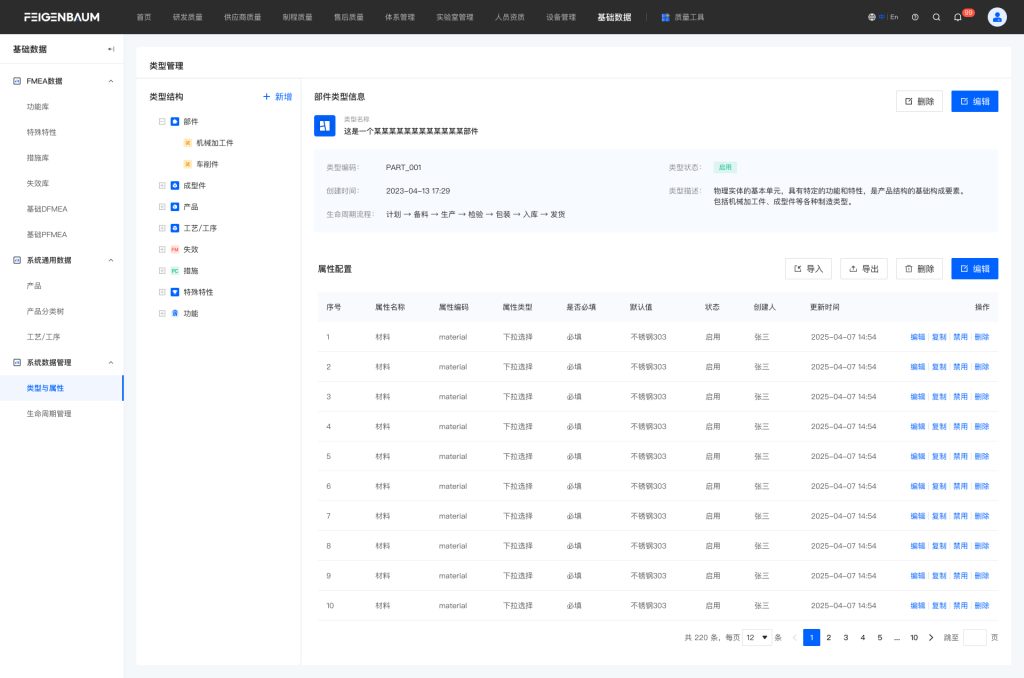Image resolution: width=1024 pixels, height=678 pixels.
Task: Click the 车削件 orange node icon
Action: (x=187, y=165)
